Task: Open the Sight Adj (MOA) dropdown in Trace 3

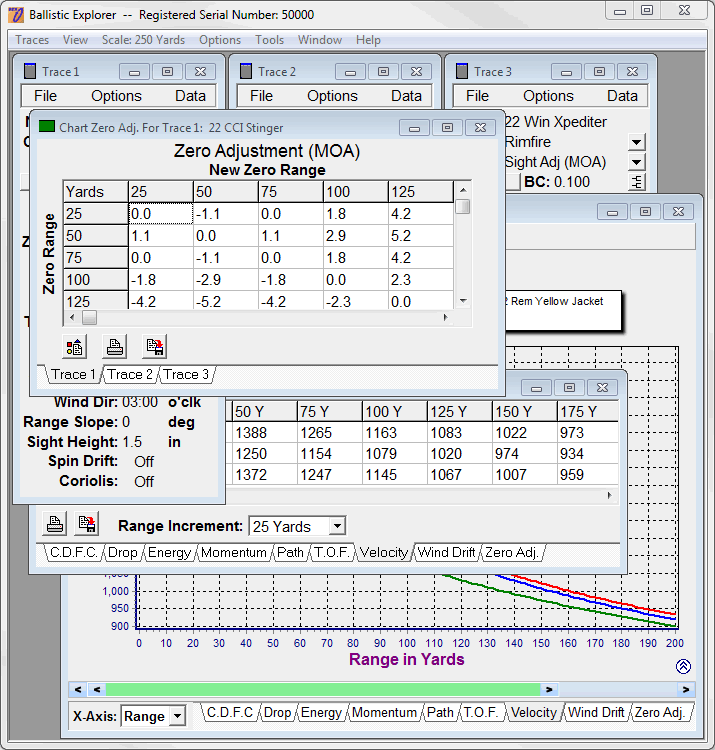Action: pyautogui.click(x=636, y=162)
